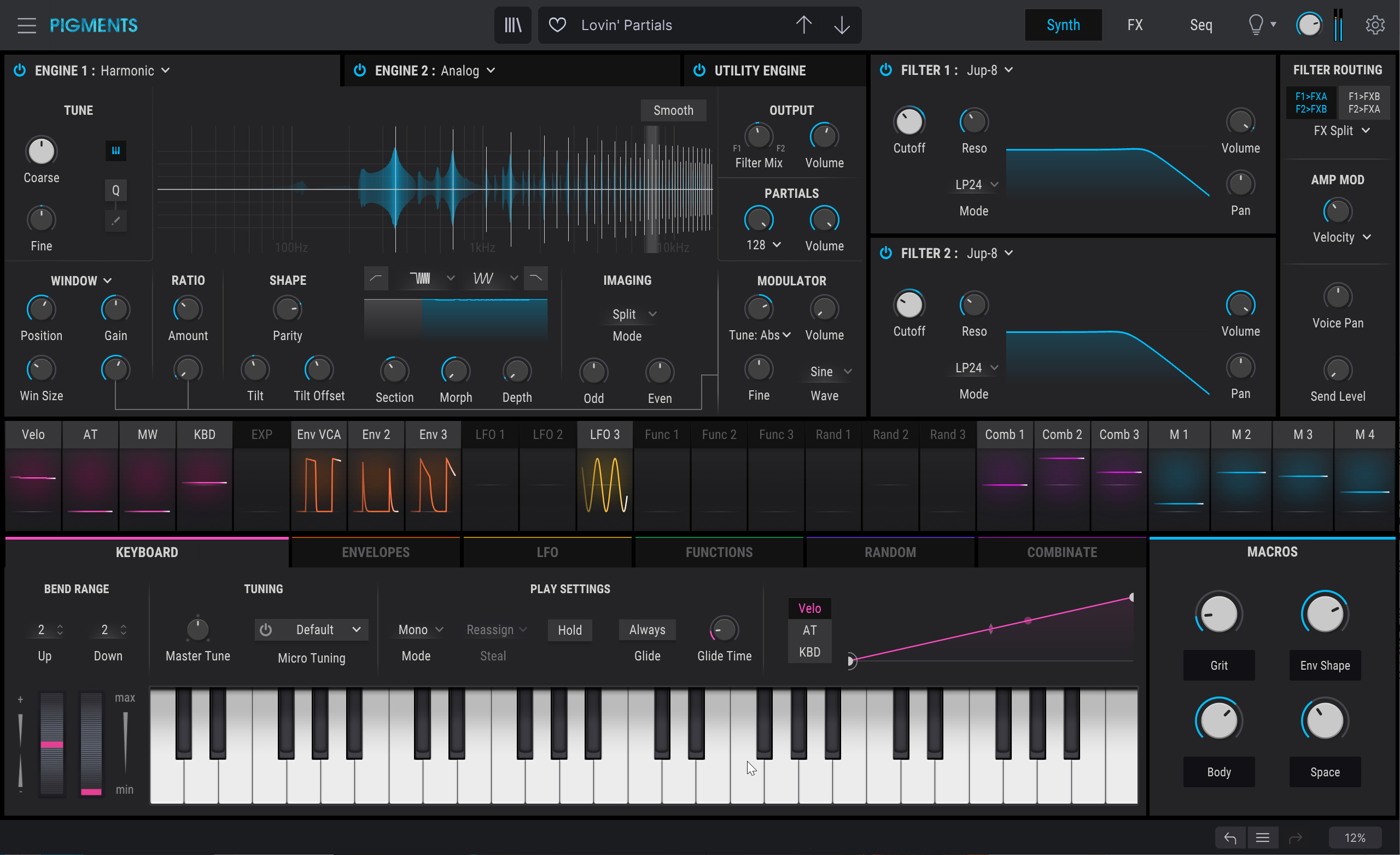This screenshot has height=855, width=1400.
Task: Toggle Filter 2 power button
Action: point(886,253)
